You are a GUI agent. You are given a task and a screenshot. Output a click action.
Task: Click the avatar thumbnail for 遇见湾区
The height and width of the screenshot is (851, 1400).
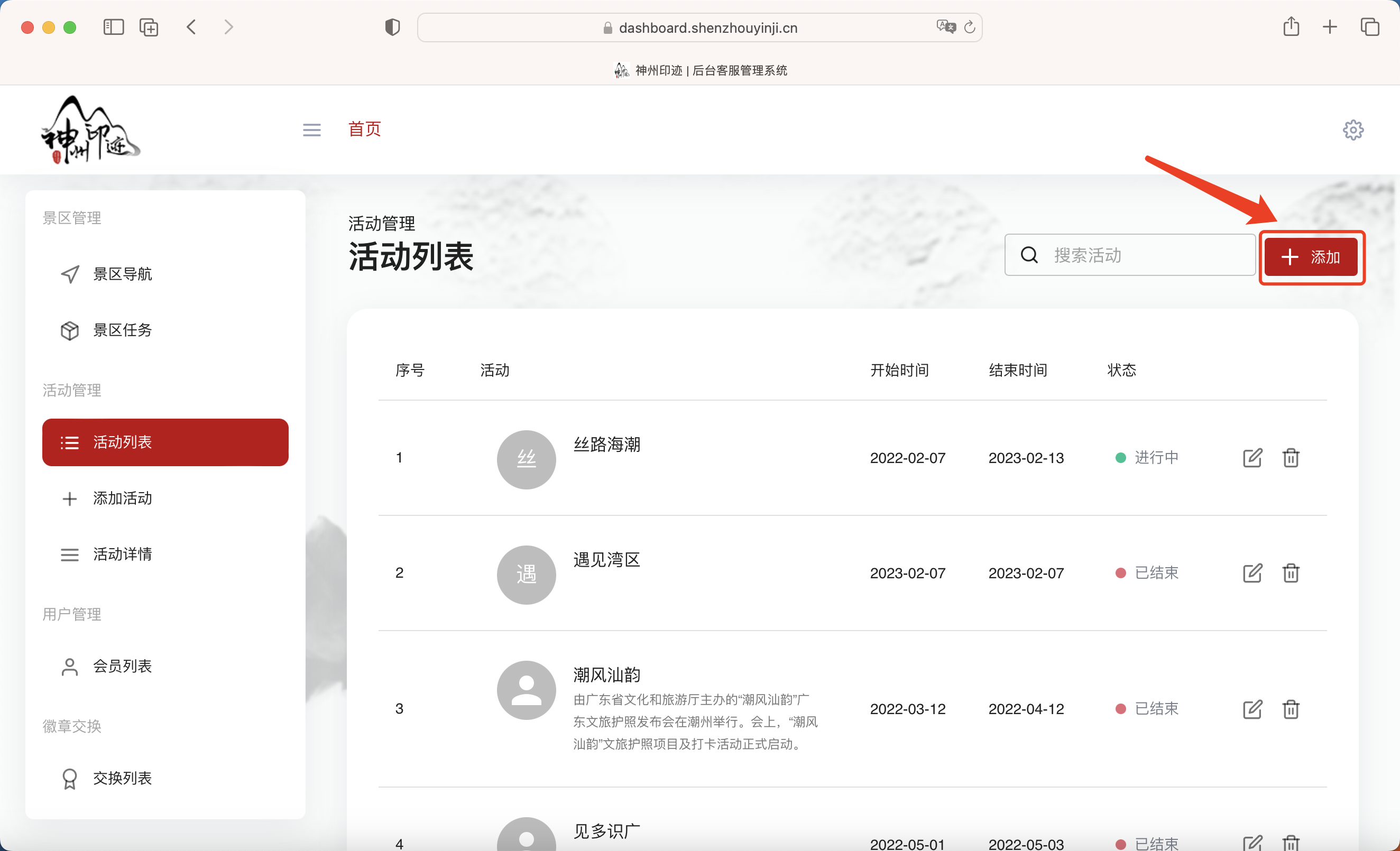[526, 575]
